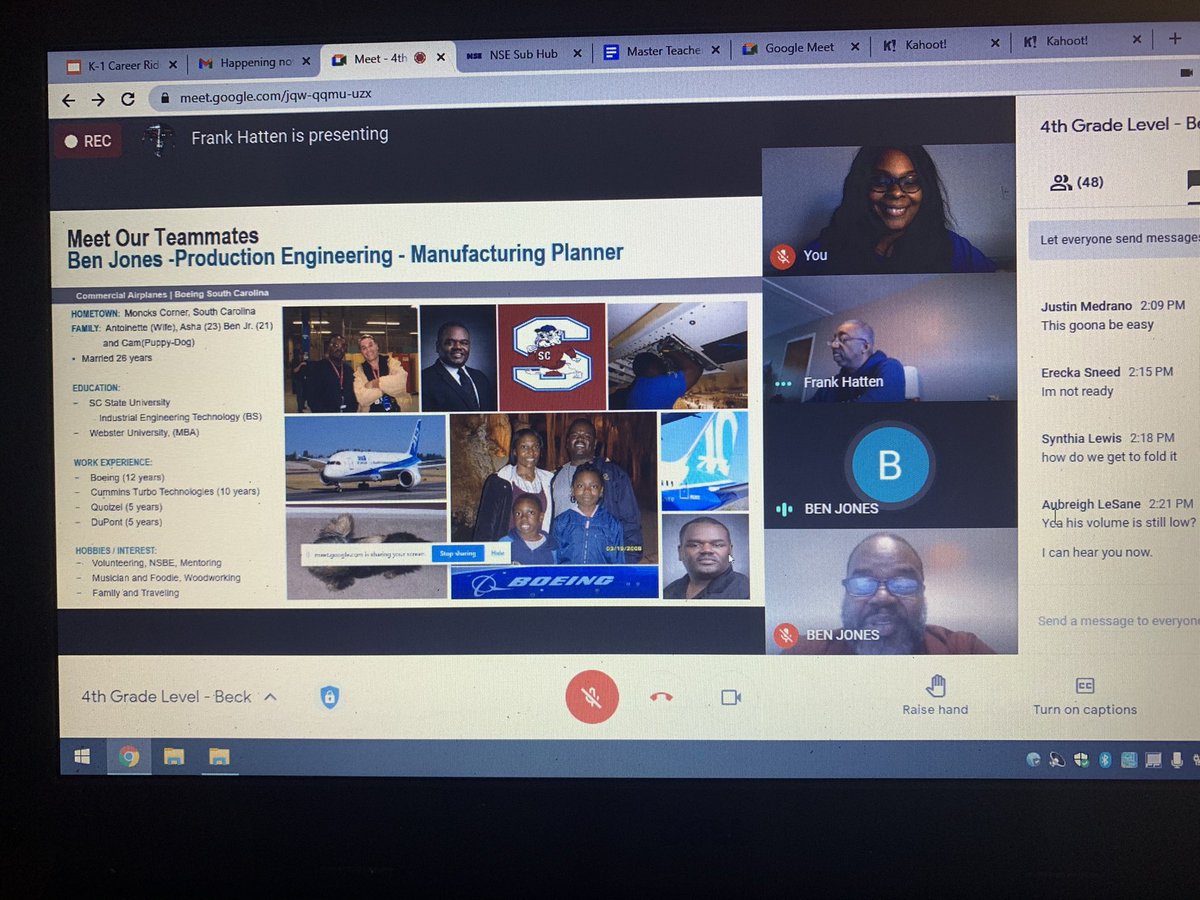Focus the Send a message to everyone field
1200x900 pixels.
pos(1118,621)
